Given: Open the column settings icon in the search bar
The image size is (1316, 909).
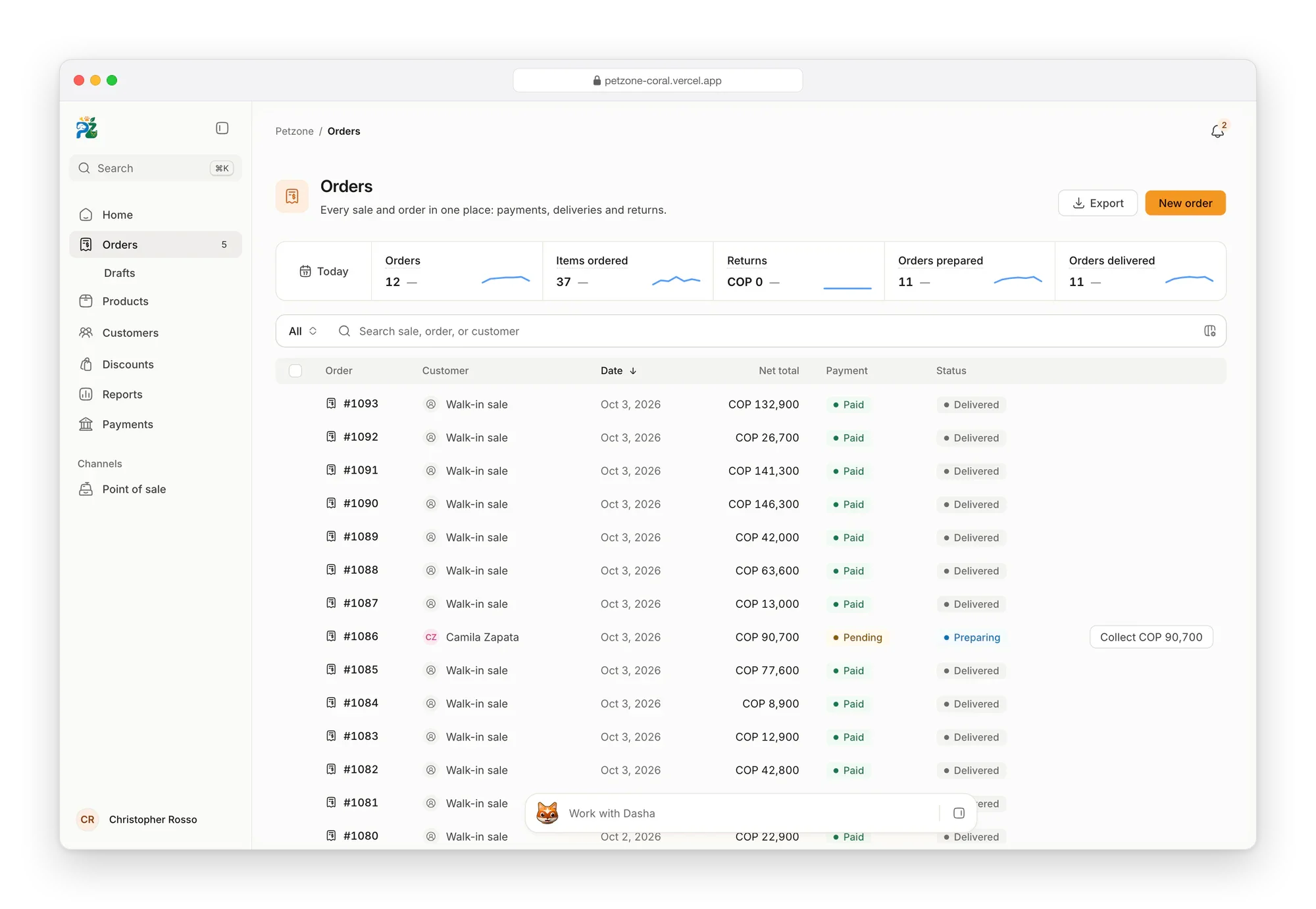Looking at the screenshot, I should coord(1209,331).
